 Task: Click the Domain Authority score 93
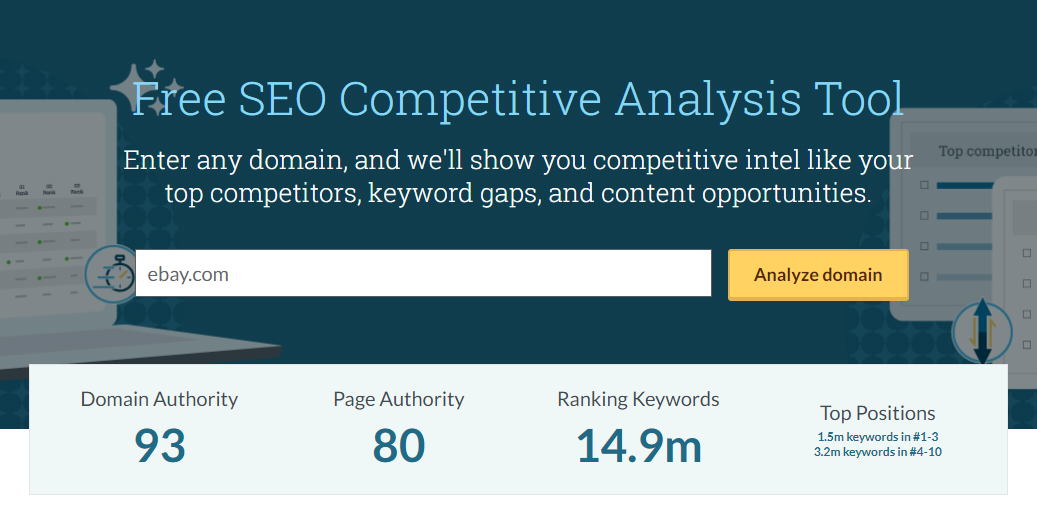pos(159,446)
